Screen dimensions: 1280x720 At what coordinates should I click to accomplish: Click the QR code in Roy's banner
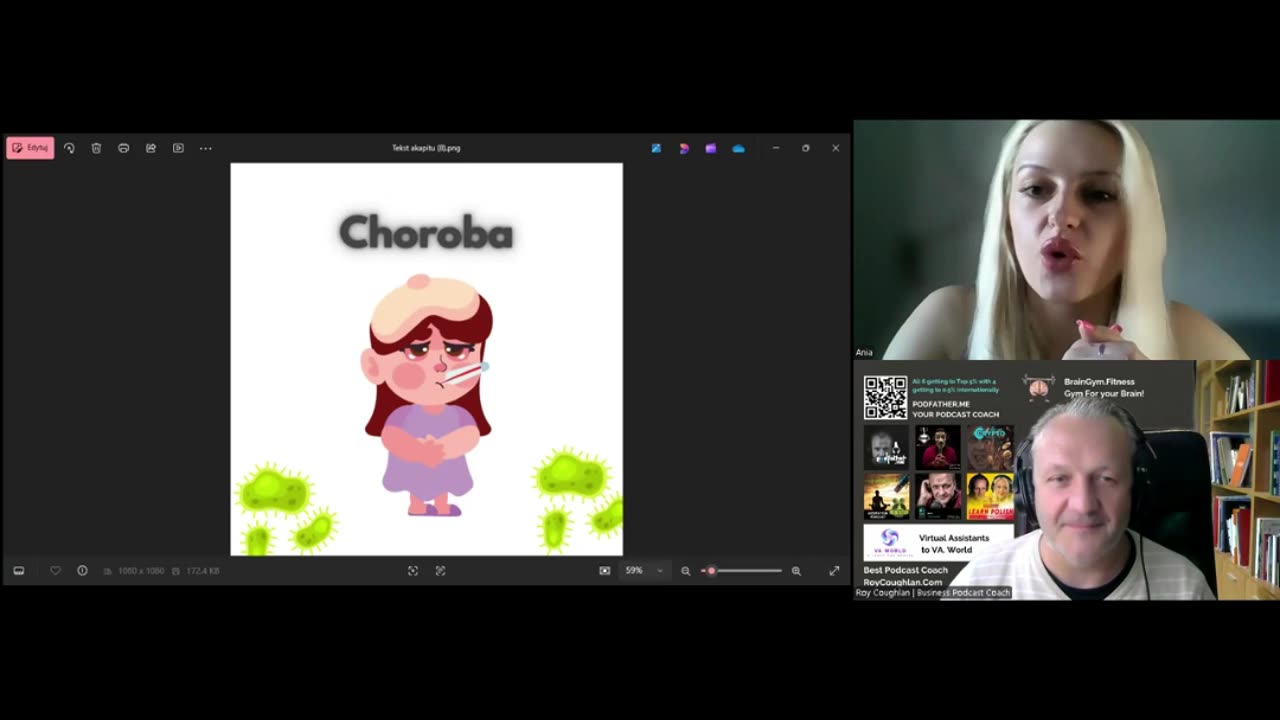(885, 397)
